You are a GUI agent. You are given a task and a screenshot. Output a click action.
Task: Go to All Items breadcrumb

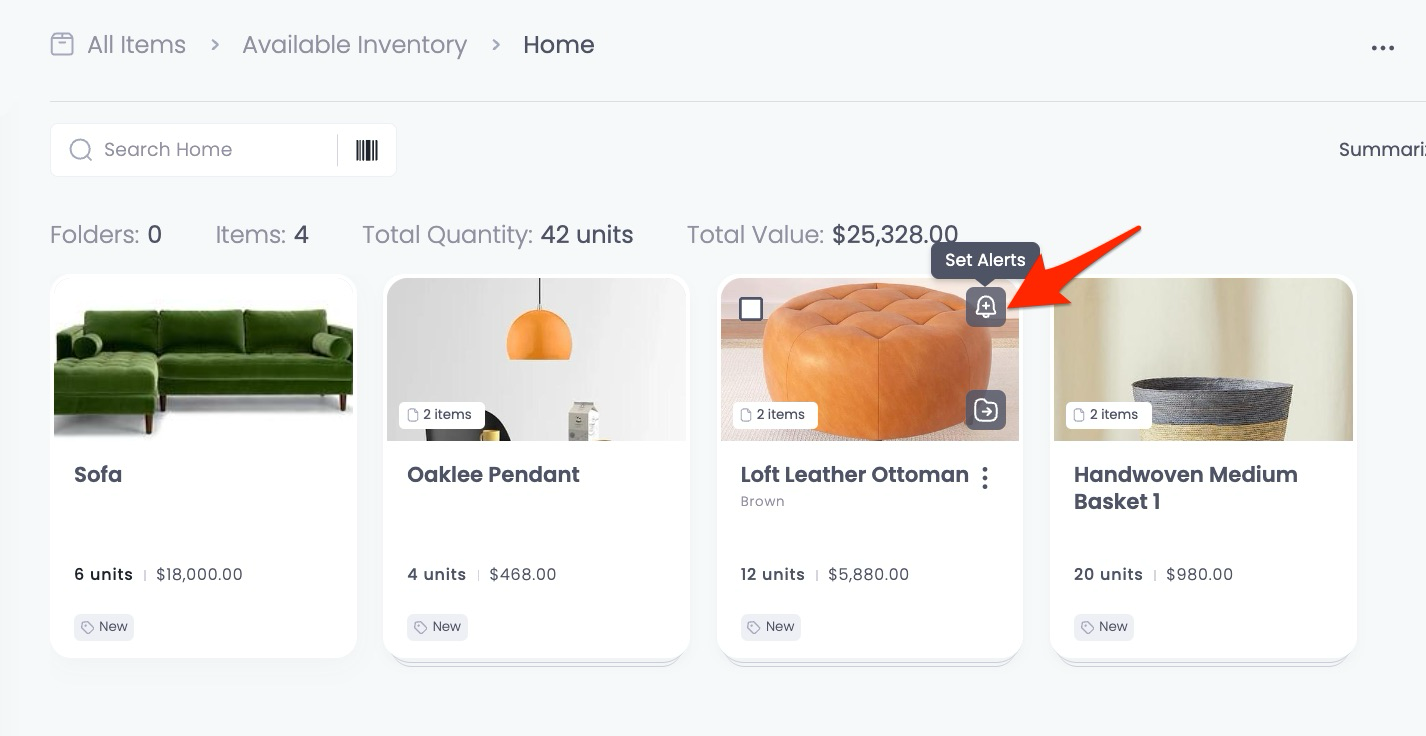(x=136, y=45)
